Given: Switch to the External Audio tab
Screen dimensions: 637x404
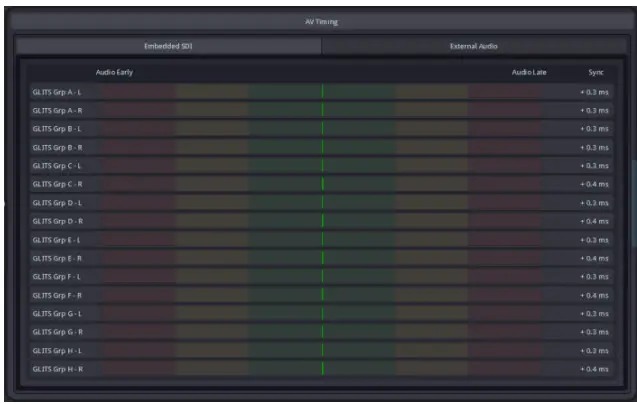Looking at the screenshot, I should tap(474, 46).
